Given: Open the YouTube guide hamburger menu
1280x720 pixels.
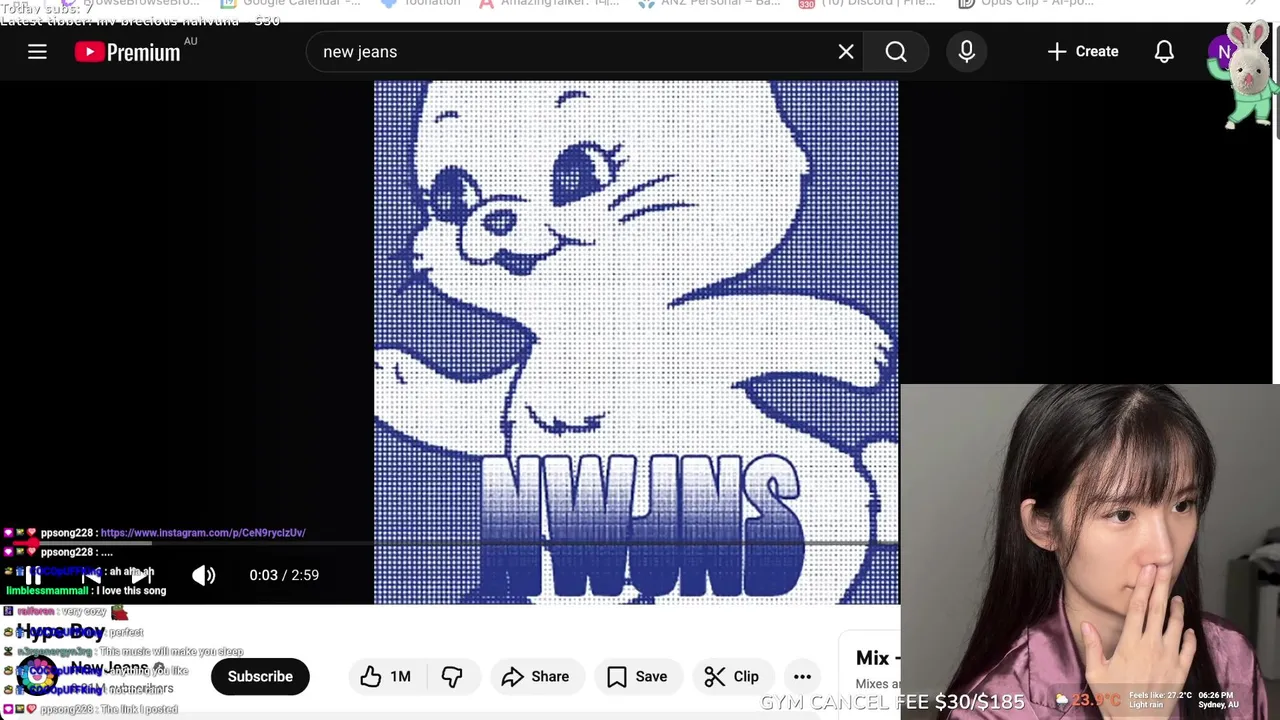Looking at the screenshot, I should [x=37, y=52].
